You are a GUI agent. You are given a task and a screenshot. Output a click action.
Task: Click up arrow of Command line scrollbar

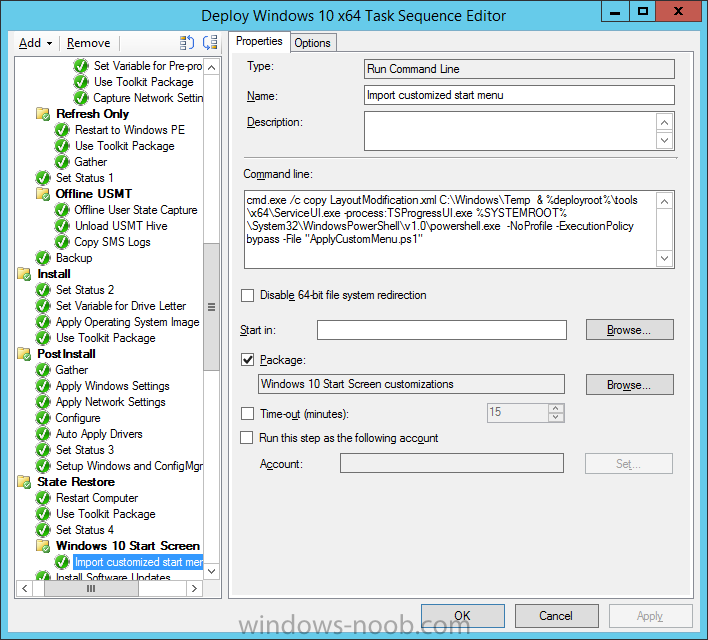coord(664,201)
